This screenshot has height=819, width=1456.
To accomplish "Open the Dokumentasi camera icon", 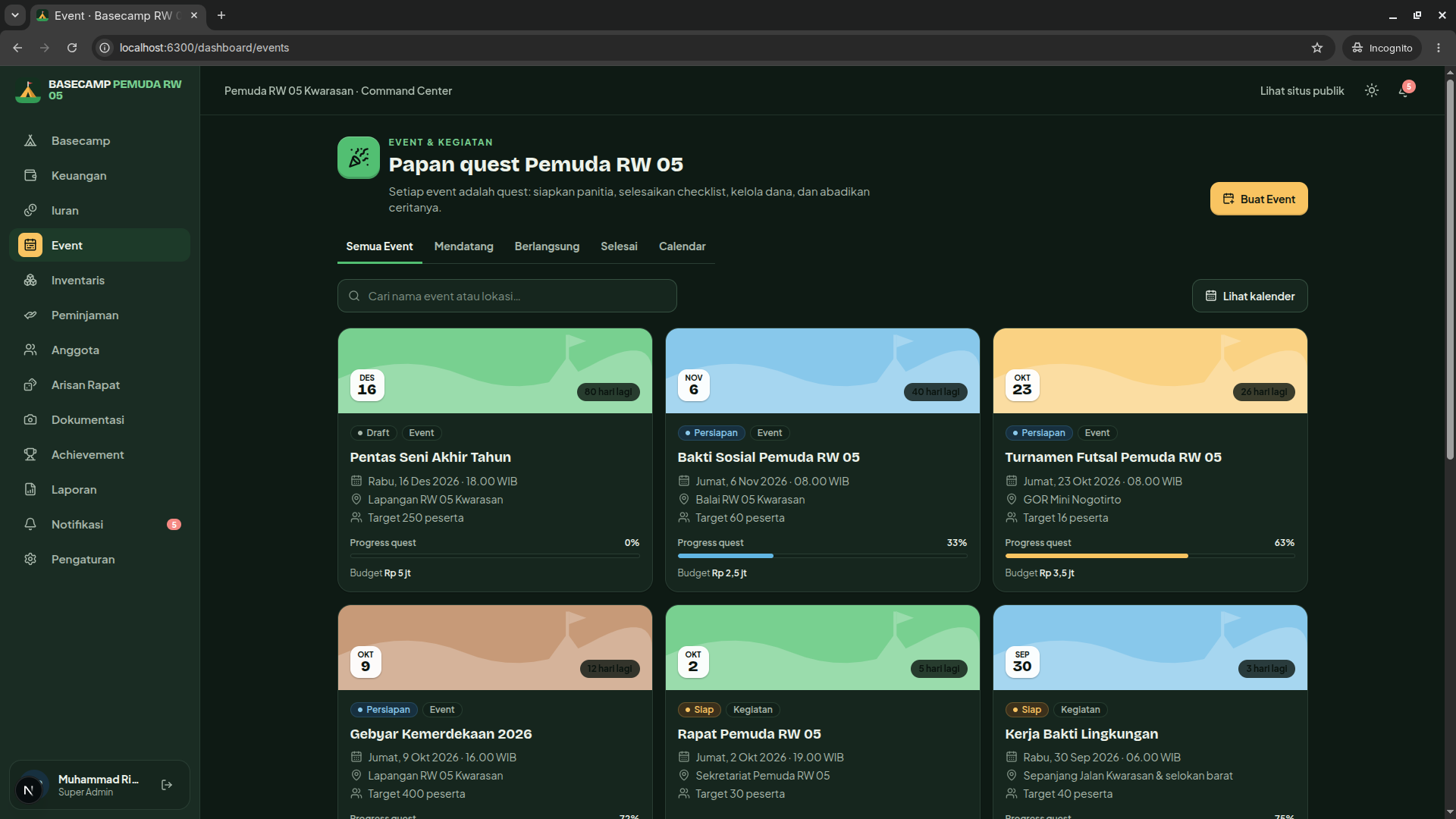I will (30, 420).
